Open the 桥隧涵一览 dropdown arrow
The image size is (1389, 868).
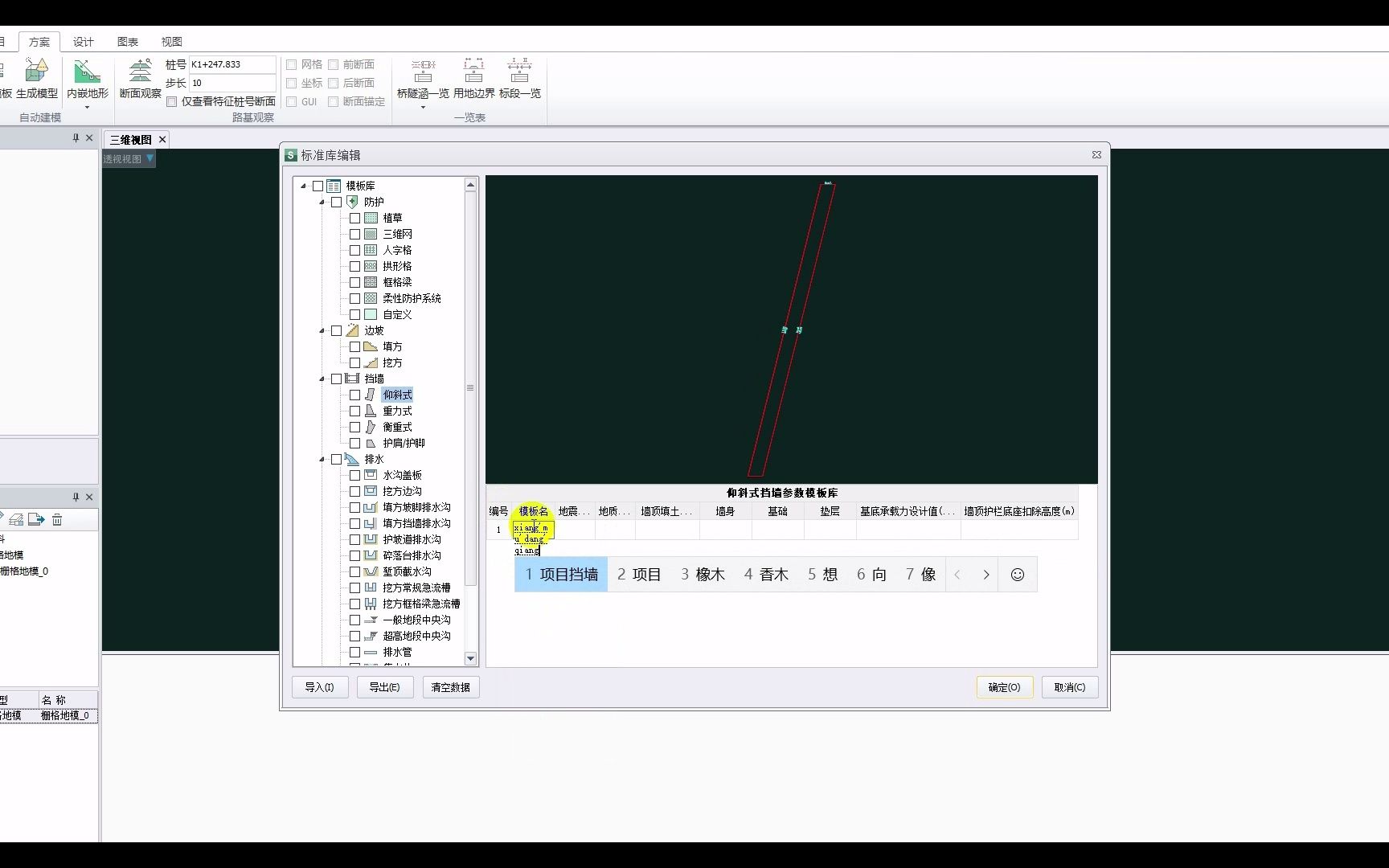(x=423, y=107)
